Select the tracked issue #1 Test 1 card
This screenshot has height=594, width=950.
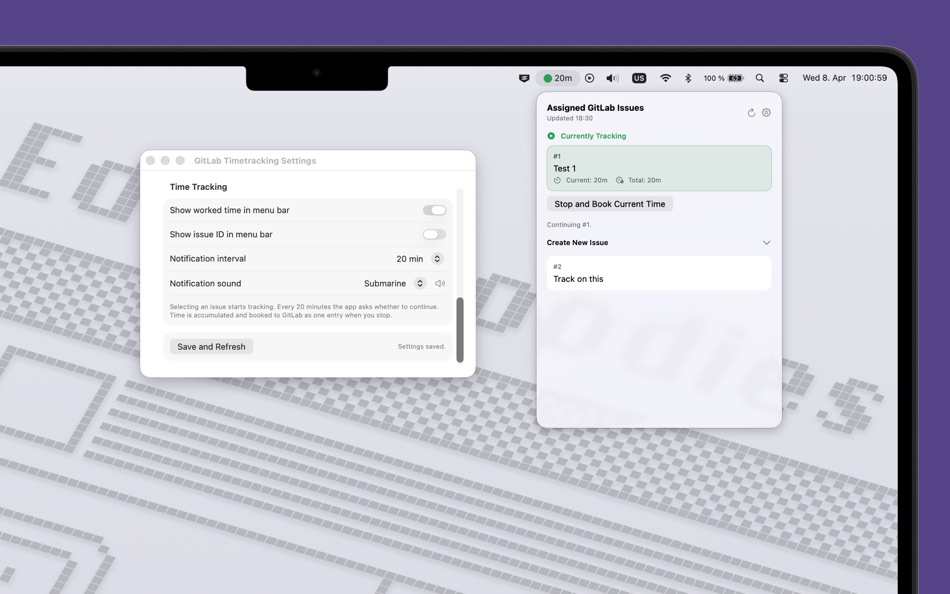pos(659,168)
